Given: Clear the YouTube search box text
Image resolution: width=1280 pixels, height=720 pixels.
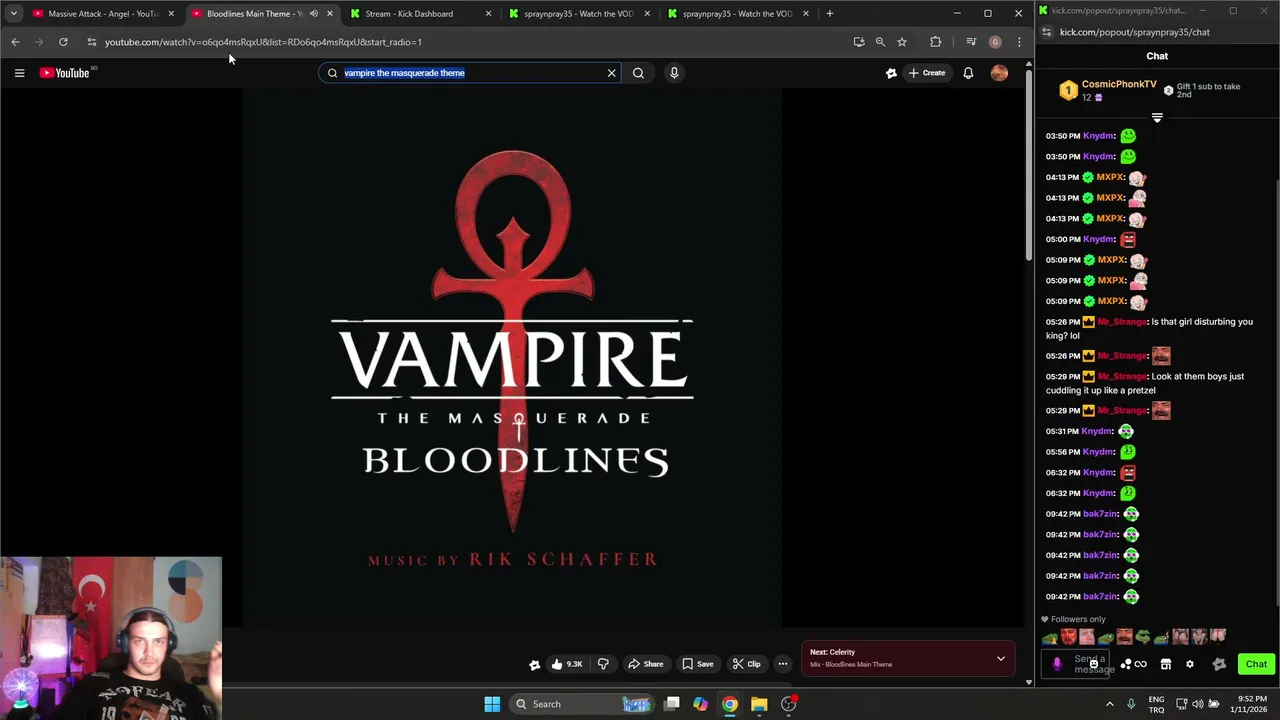Looking at the screenshot, I should click(612, 73).
